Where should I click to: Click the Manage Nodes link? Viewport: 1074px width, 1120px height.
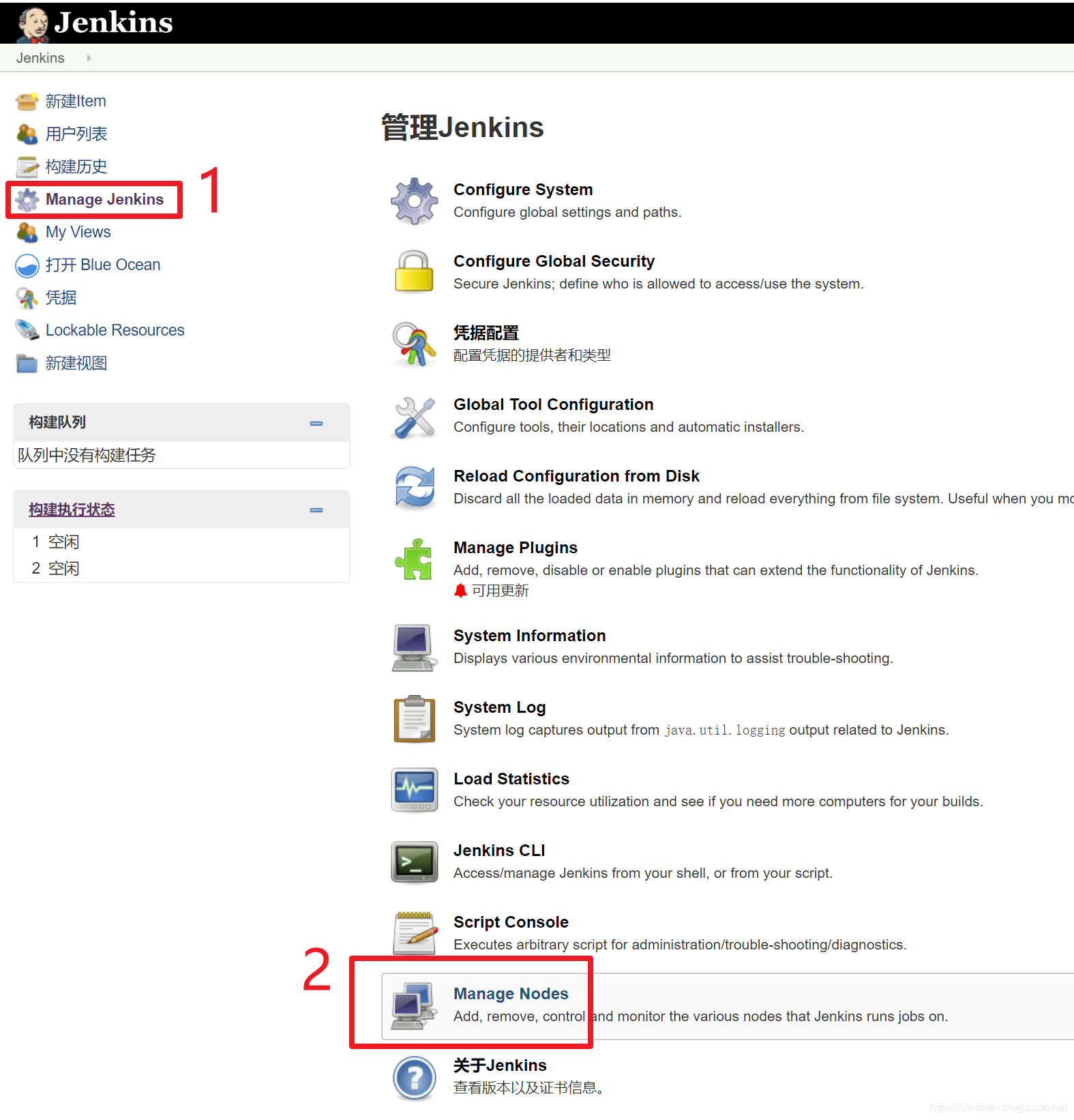[511, 994]
